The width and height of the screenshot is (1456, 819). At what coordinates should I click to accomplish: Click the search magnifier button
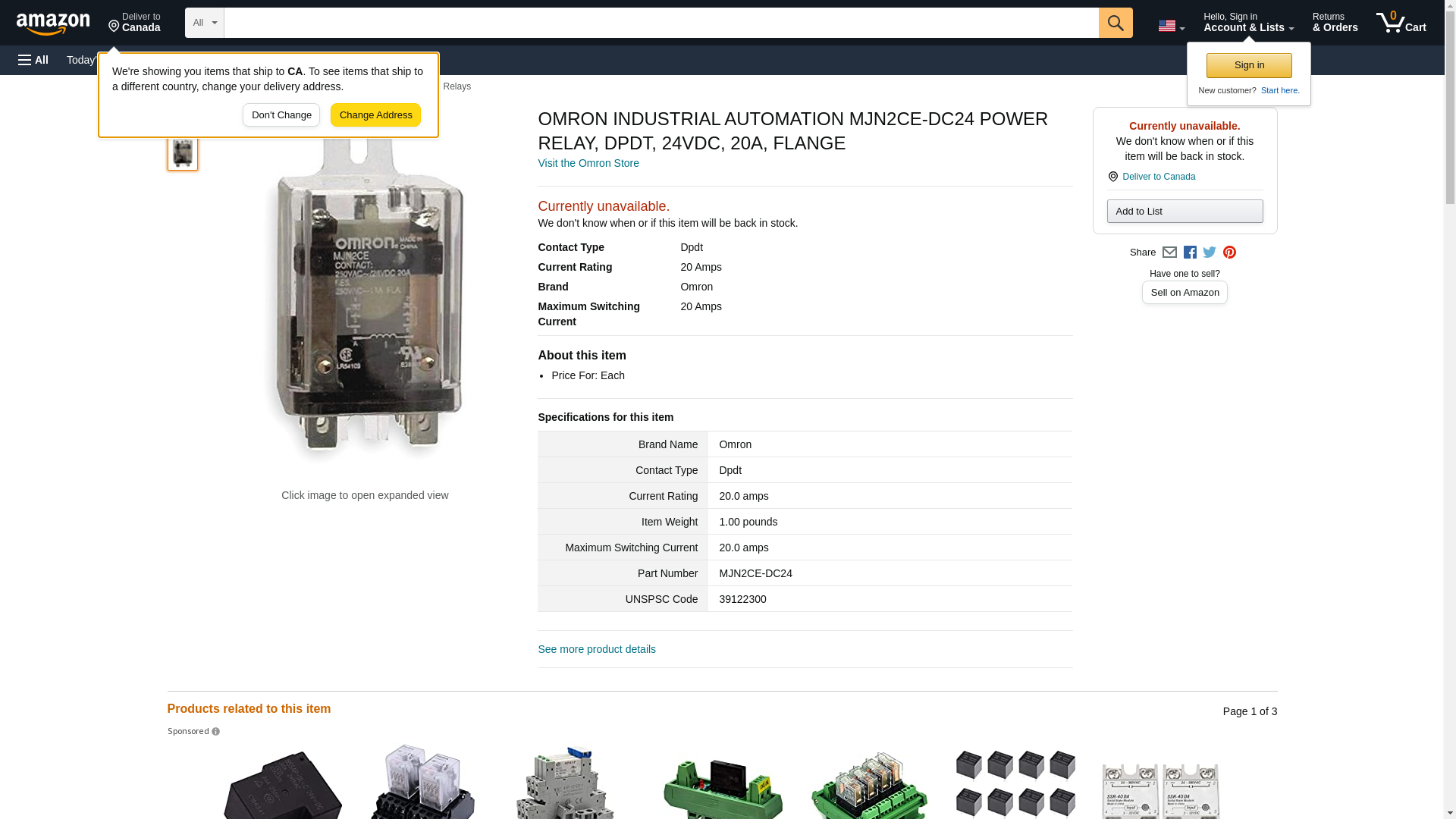(1115, 23)
